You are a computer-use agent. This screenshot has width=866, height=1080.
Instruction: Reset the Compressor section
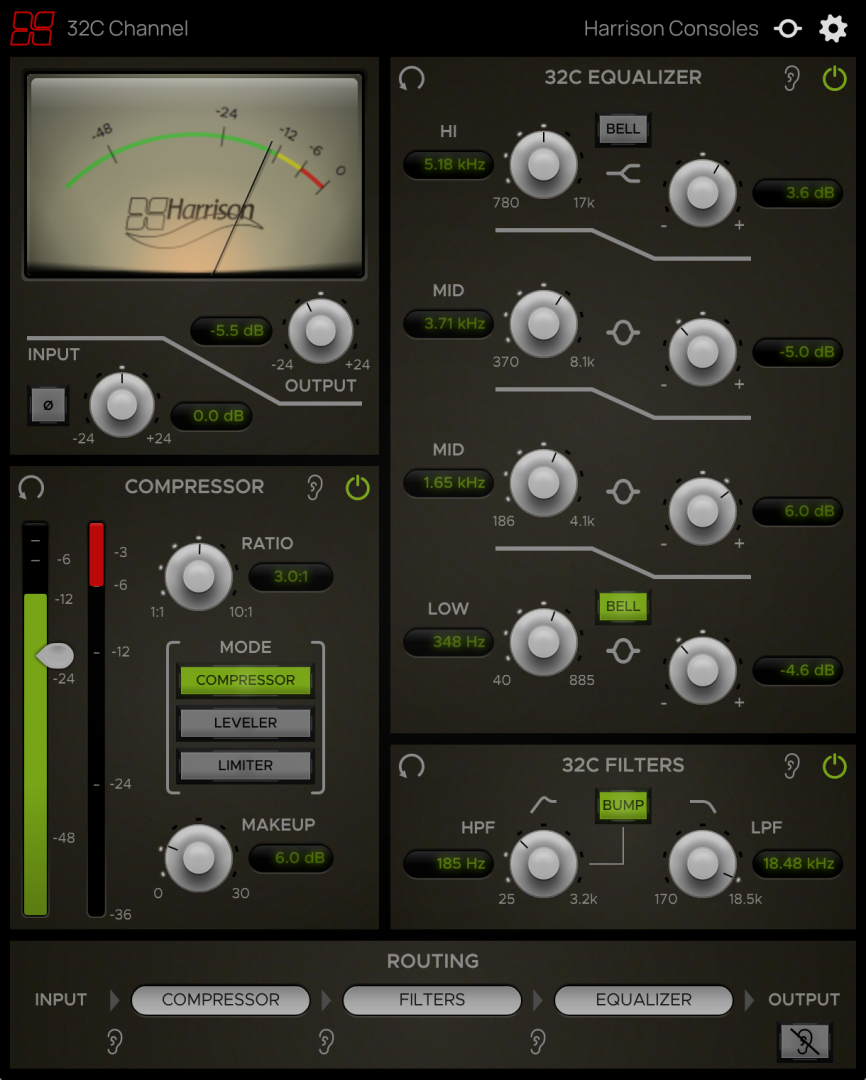[x=31, y=488]
